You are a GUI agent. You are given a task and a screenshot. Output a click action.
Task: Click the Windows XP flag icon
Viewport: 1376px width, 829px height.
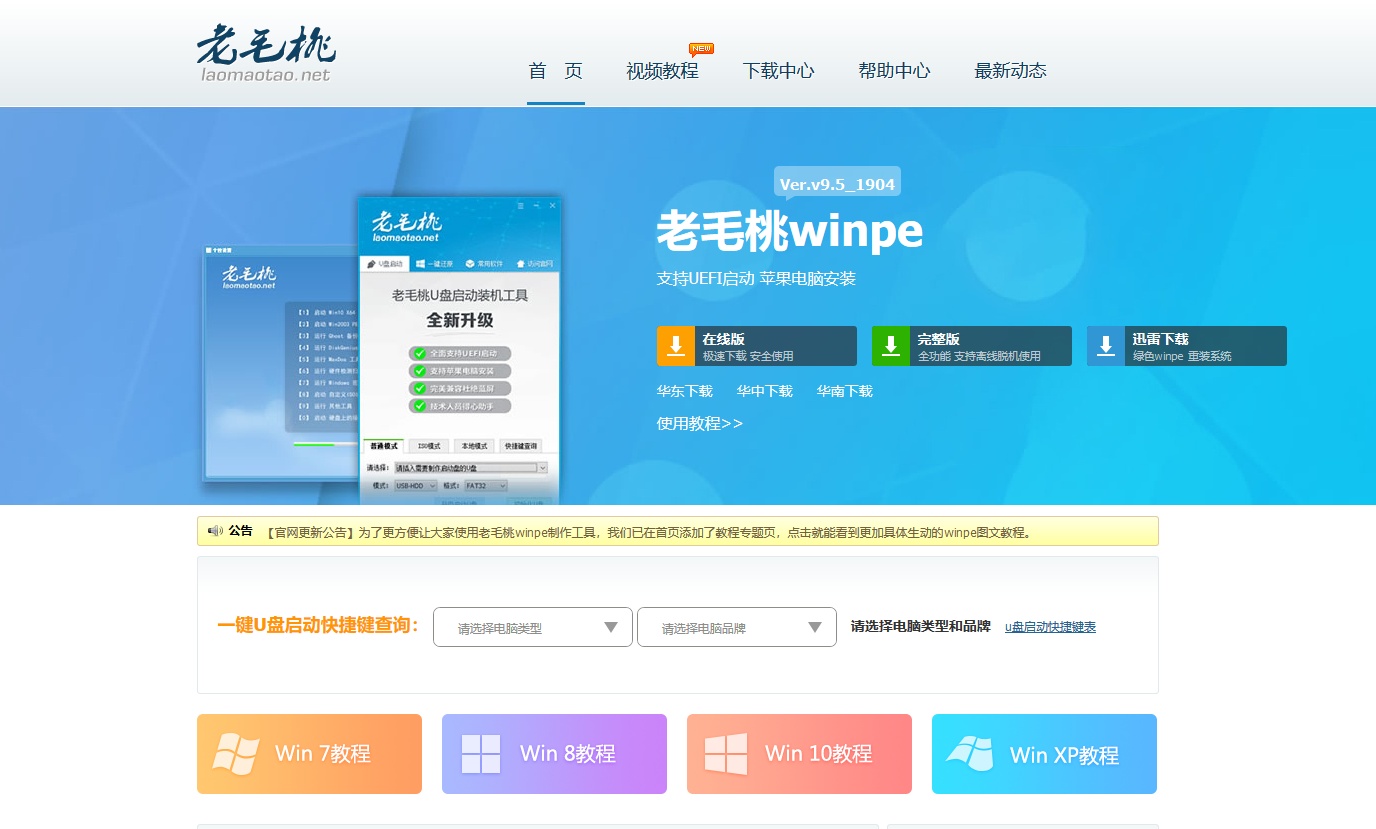970,754
